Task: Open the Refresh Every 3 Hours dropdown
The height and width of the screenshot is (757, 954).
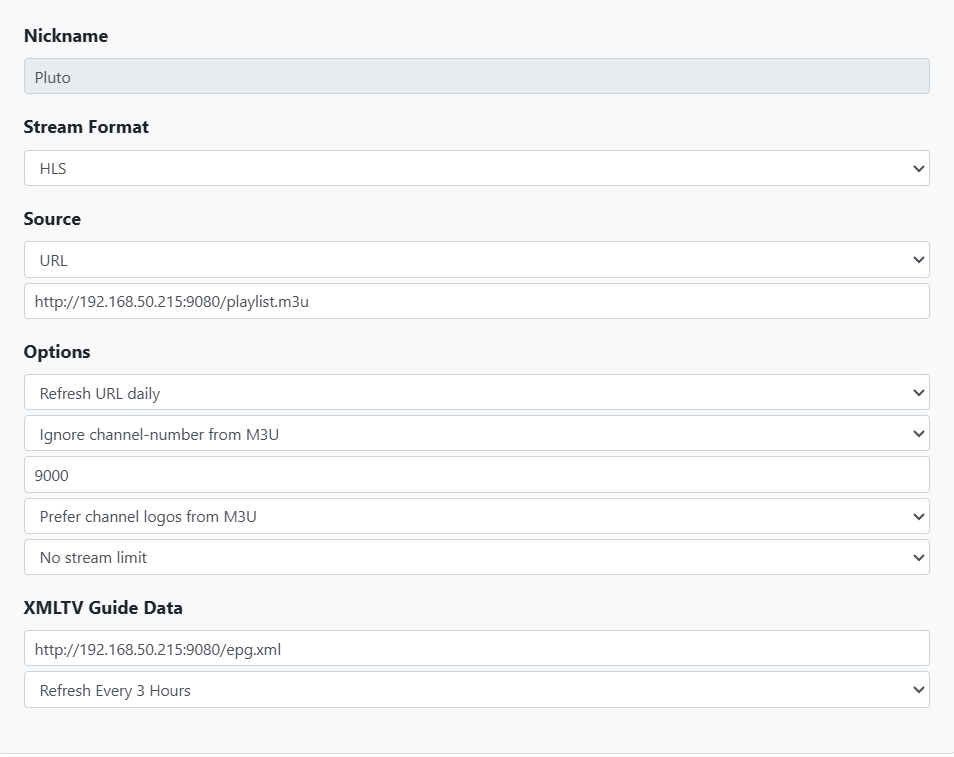Action: point(476,690)
